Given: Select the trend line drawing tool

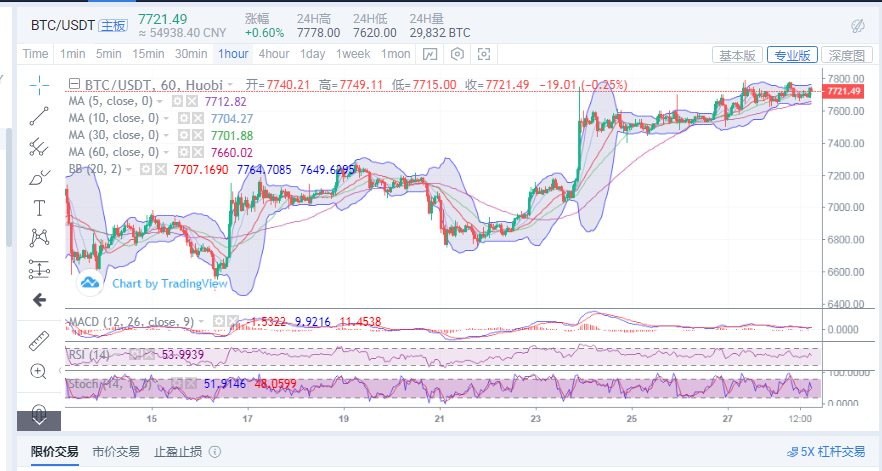Looking at the screenshot, I should coord(39,115).
